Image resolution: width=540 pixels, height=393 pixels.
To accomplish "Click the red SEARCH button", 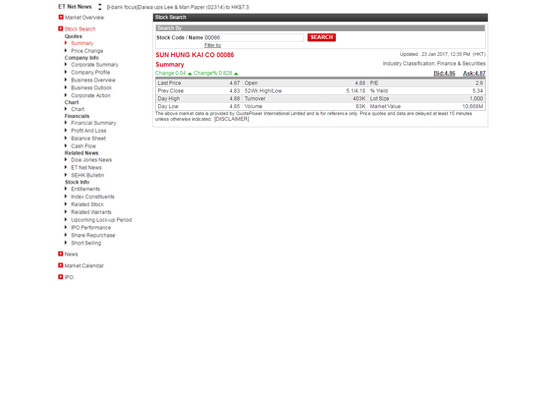I will click(322, 37).
